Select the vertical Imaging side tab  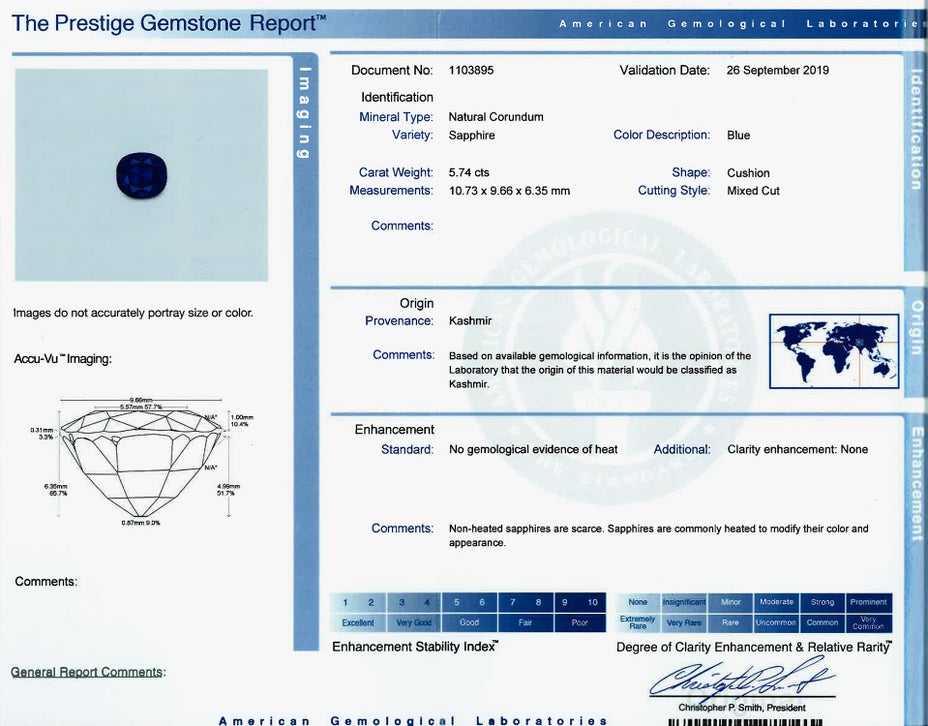click(x=306, y=111)
